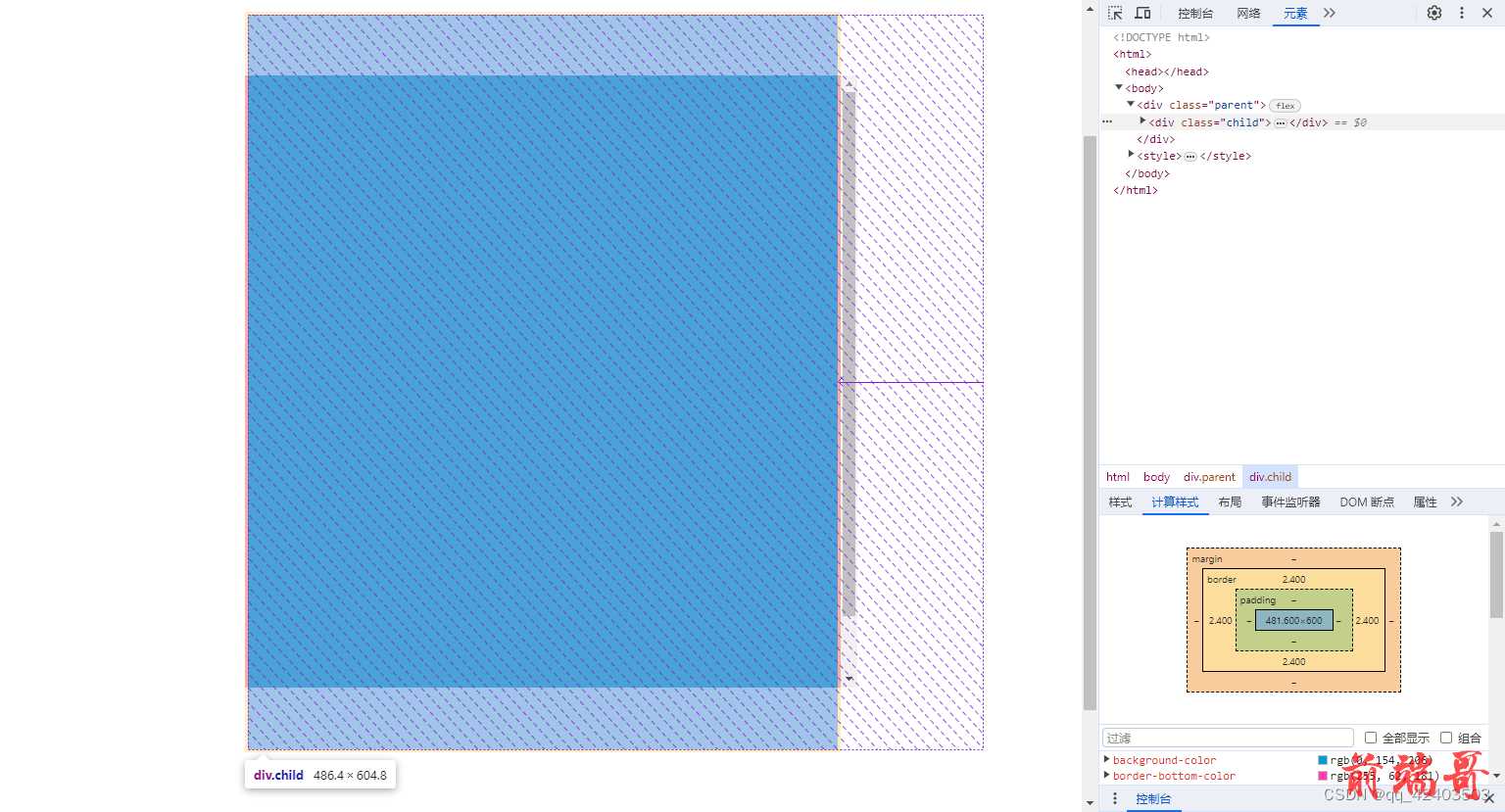This screenshot has height=812, width=1505.
Task: Click div.child in the breadcrumb trail
Action: [x=1270, y=477]
